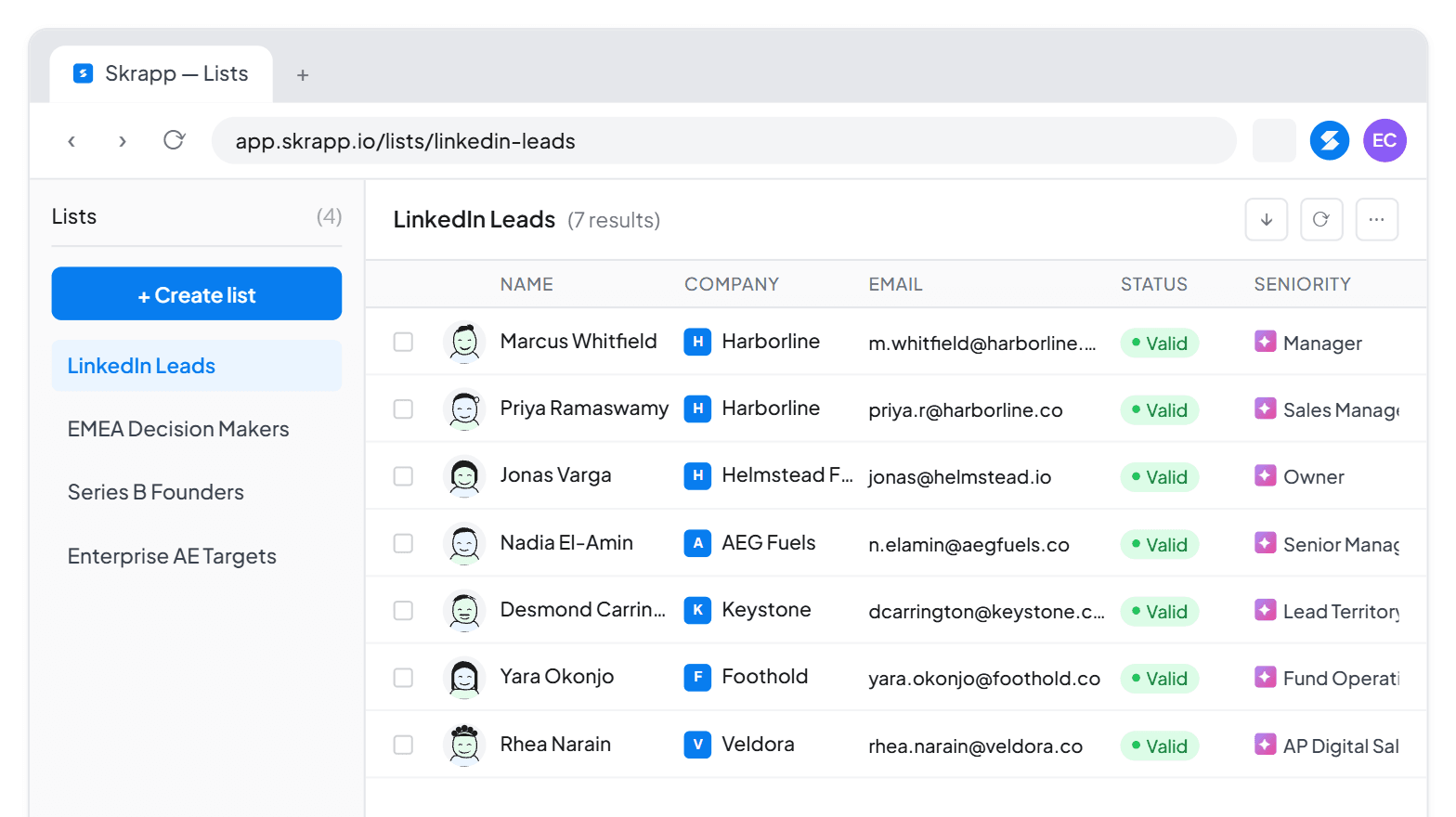Viewport: 1456px width, 817px height.
Task: Click the COMPANY column header
Action: (732, 284)
